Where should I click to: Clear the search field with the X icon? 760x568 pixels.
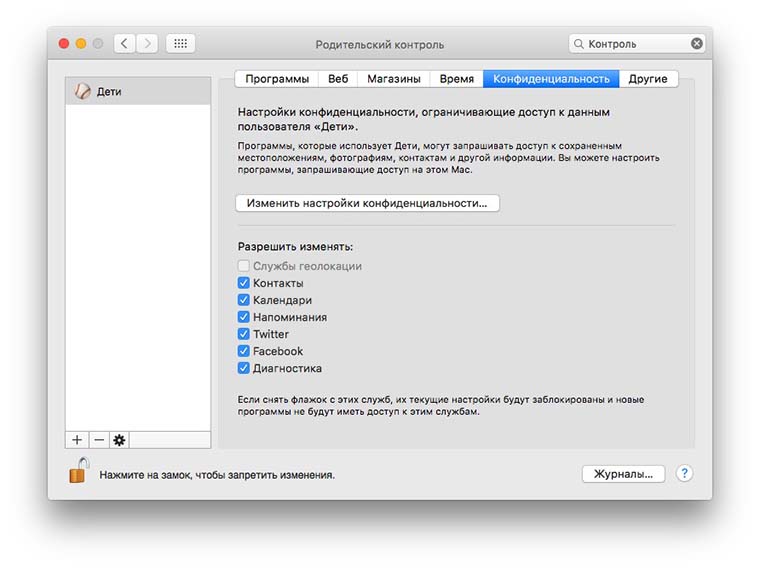[697, 44]
